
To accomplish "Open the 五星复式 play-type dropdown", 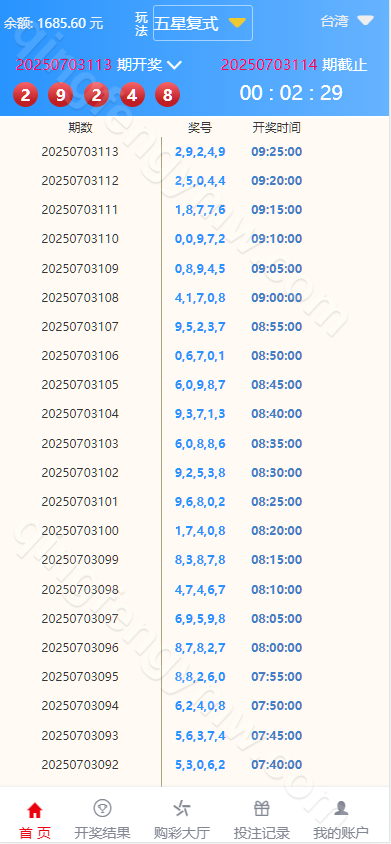I will (203, 23).
